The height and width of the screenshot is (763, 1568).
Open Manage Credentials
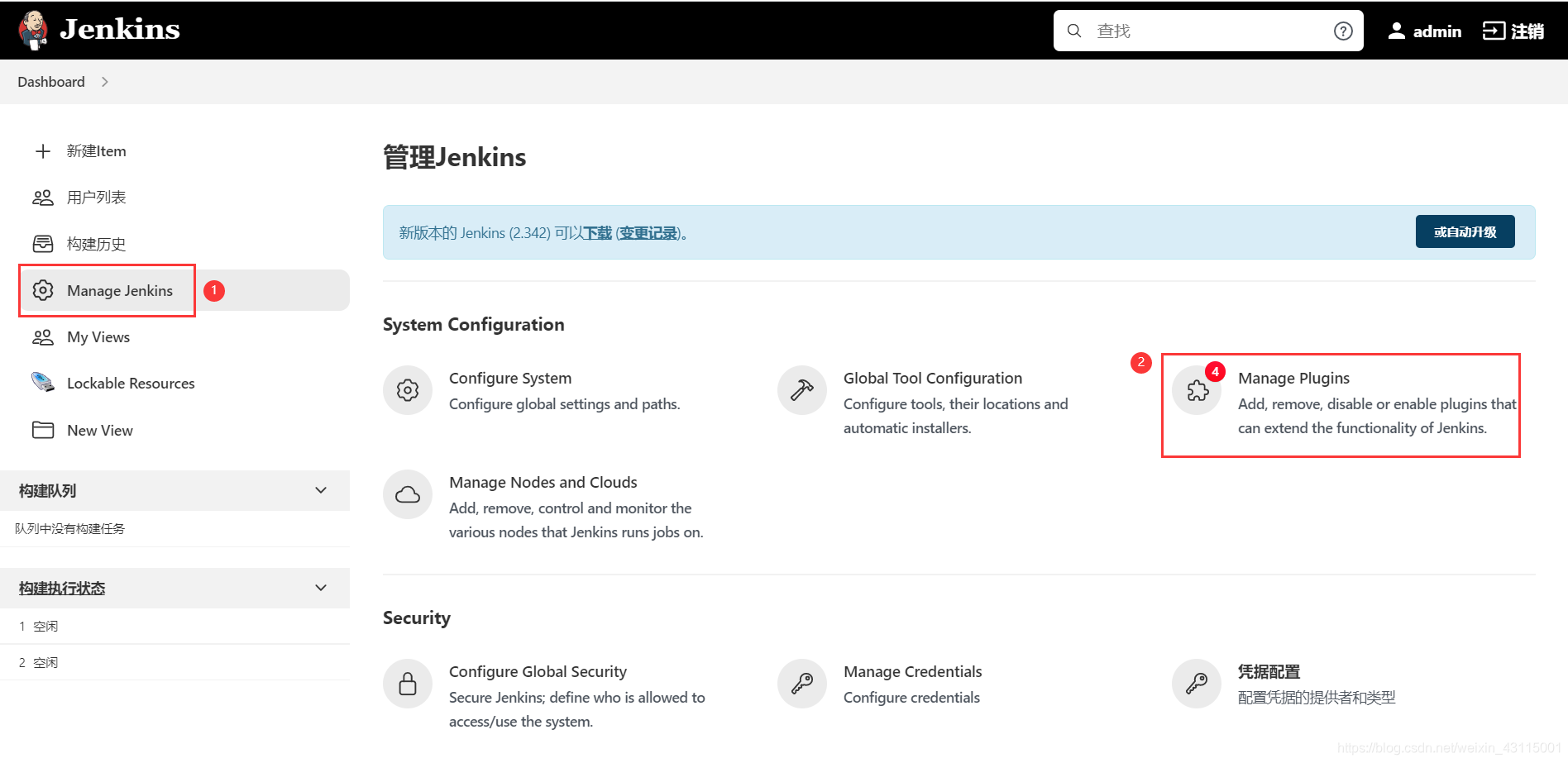913,671
